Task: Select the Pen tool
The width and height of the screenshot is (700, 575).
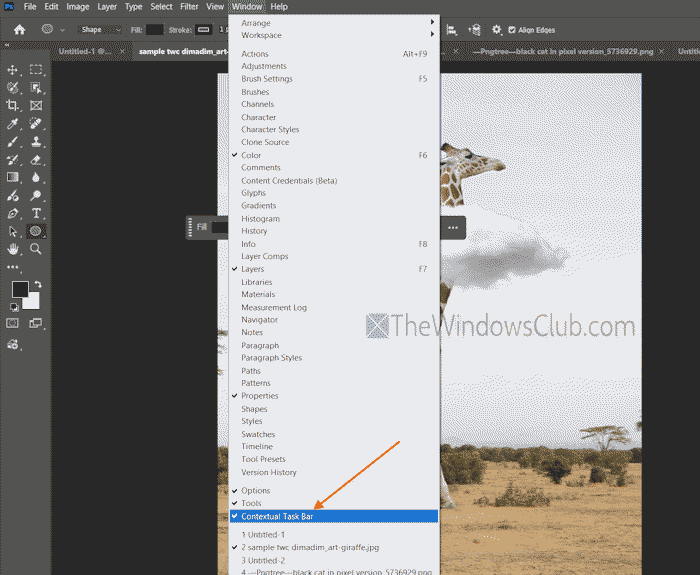Action: tap(12, 213)
